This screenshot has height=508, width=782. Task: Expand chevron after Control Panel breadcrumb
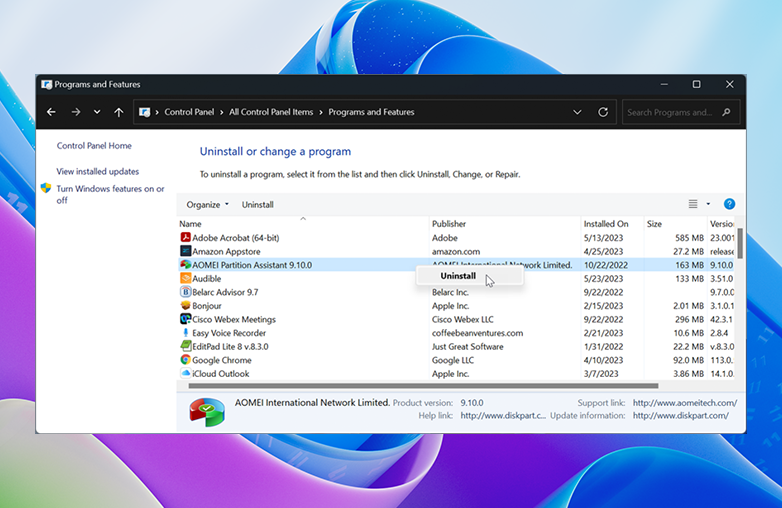coord(221,112)
